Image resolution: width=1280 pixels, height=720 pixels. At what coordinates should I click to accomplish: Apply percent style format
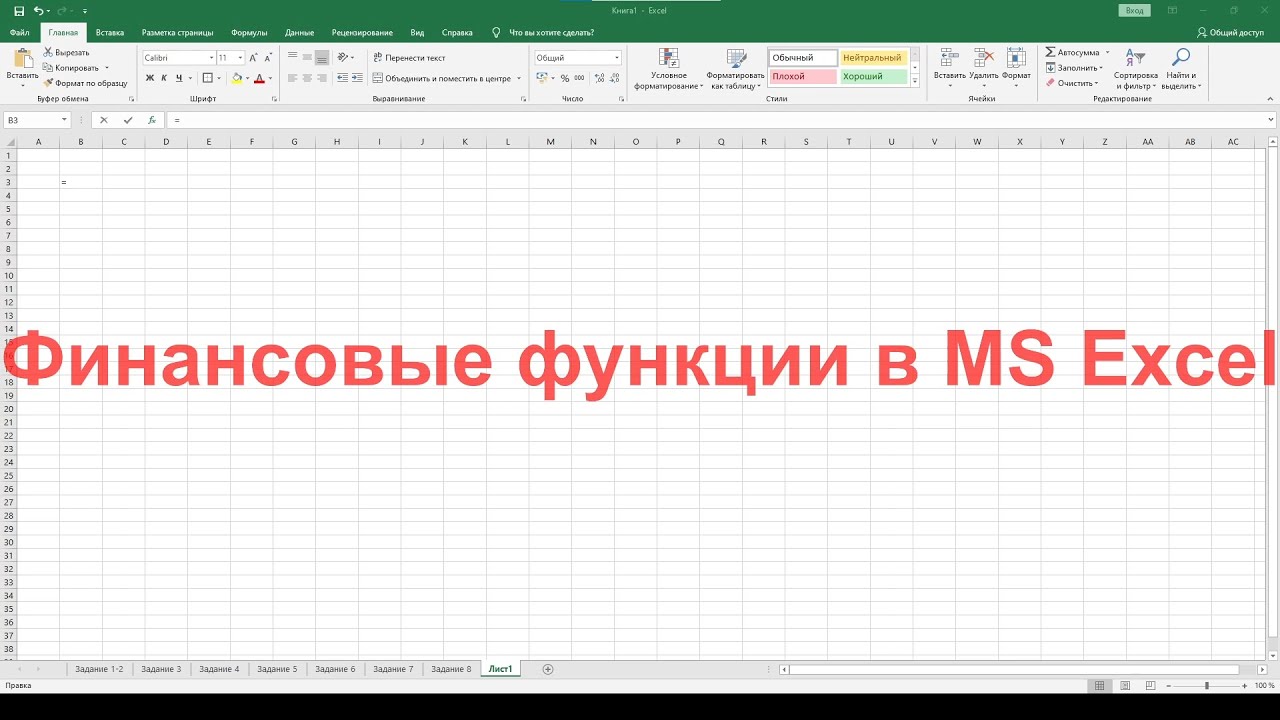[565, 78]
